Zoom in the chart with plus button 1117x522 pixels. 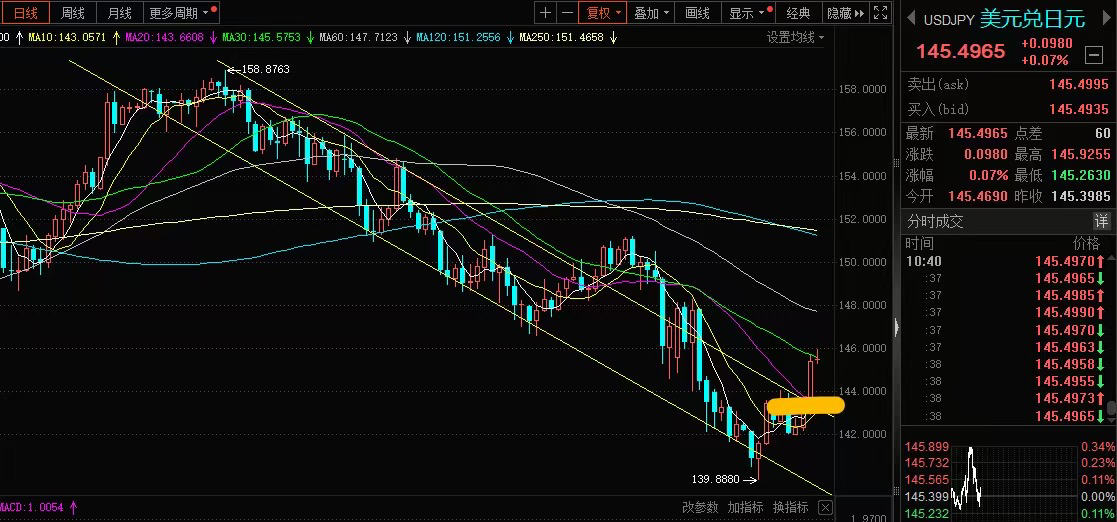click(x=546, y=13)
